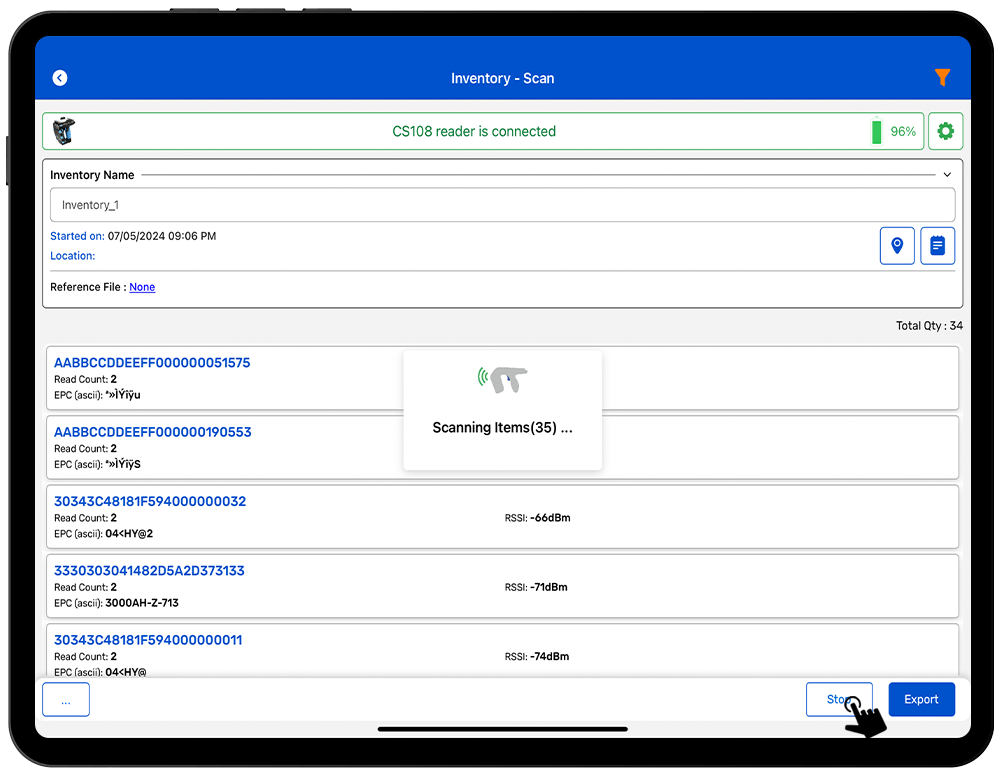Open the None reference file link
This screenshot has height=774, width=1000.
(142, 287)
